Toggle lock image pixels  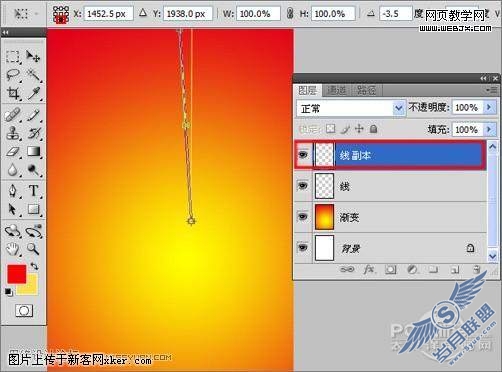point(346,129)
